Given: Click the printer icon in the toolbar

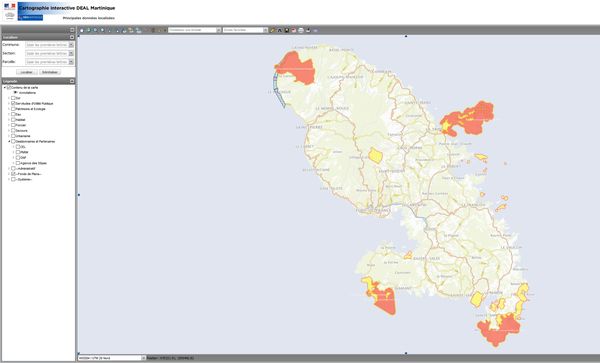Looking at the screenshot, I should click(x=301, y=30).
